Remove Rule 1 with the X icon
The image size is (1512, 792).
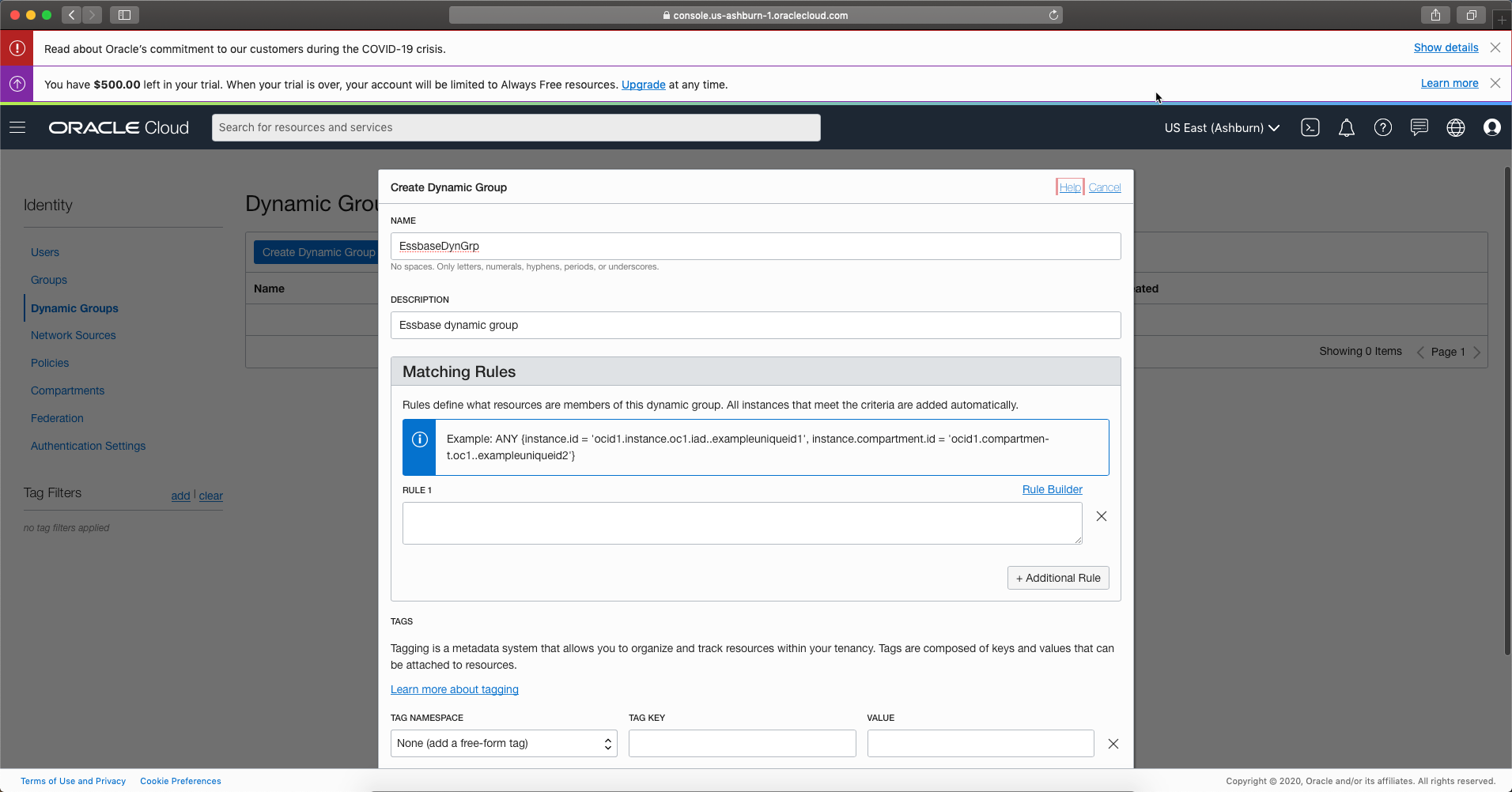(x=1101, y=516)
